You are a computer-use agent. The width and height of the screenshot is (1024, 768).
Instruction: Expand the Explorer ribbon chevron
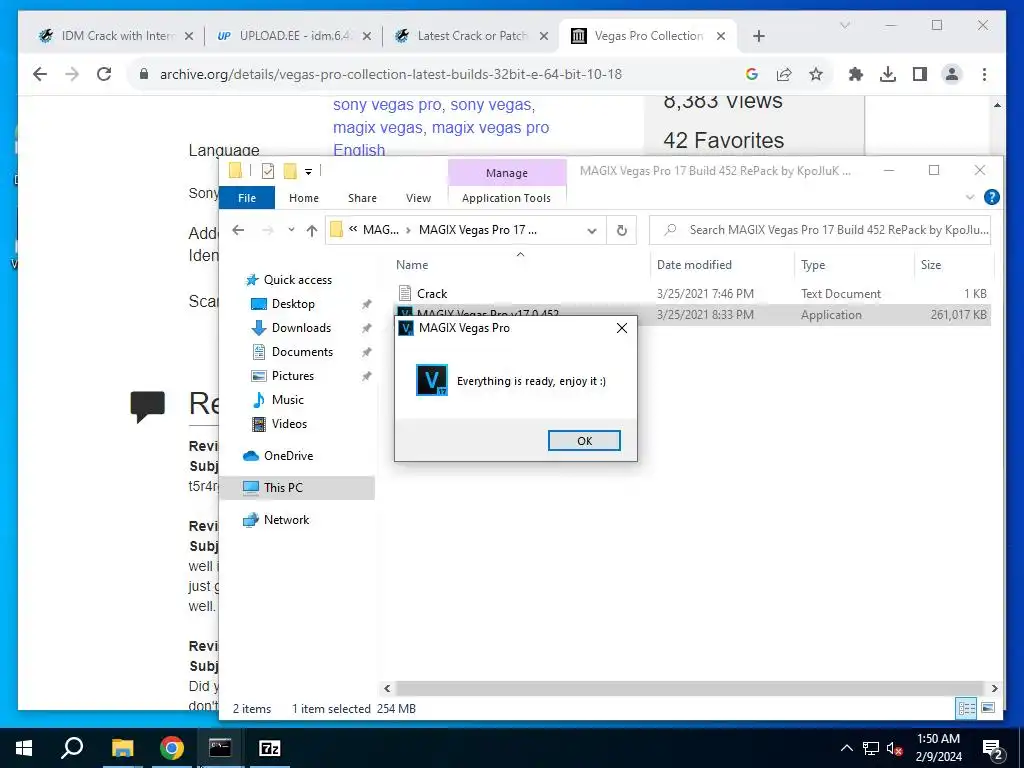point(970,197)
